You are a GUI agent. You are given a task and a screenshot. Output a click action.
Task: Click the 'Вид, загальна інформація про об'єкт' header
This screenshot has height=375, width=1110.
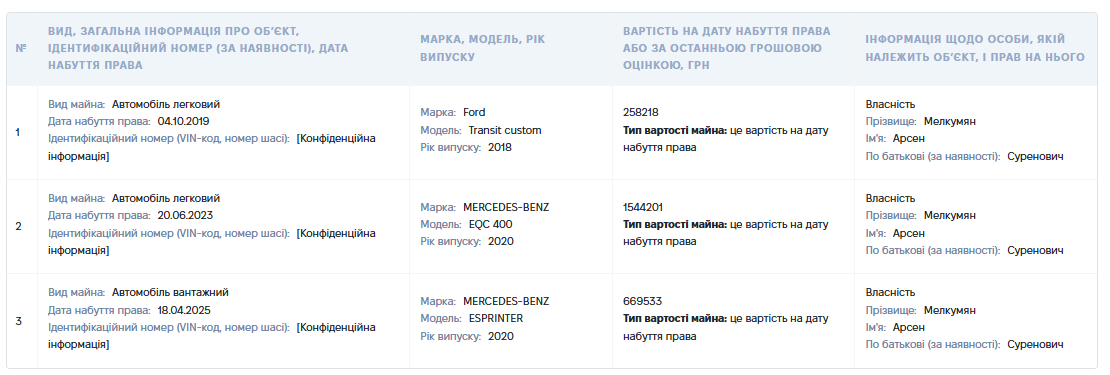(x=198, y=47)
